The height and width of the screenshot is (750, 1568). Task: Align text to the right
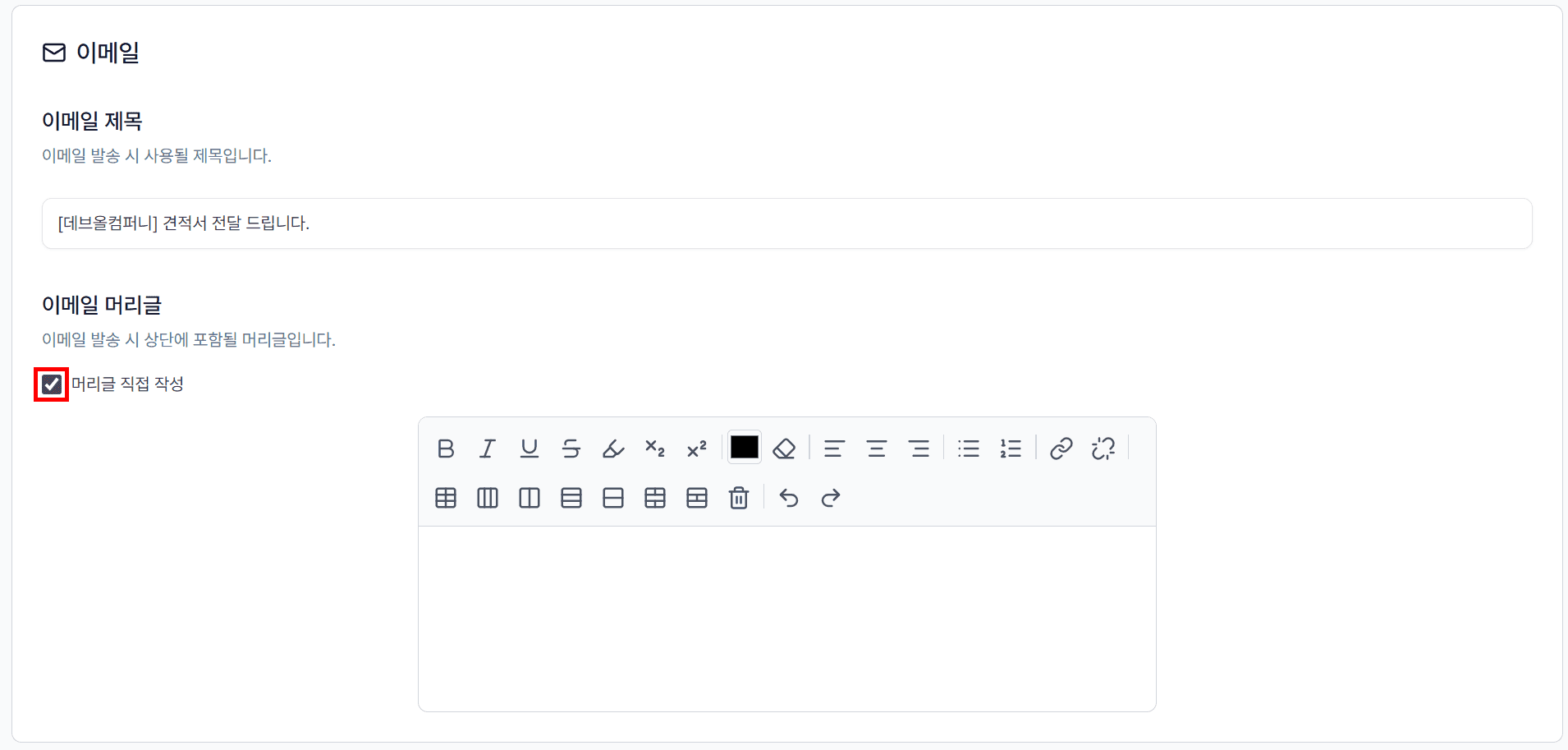[919, 449]
